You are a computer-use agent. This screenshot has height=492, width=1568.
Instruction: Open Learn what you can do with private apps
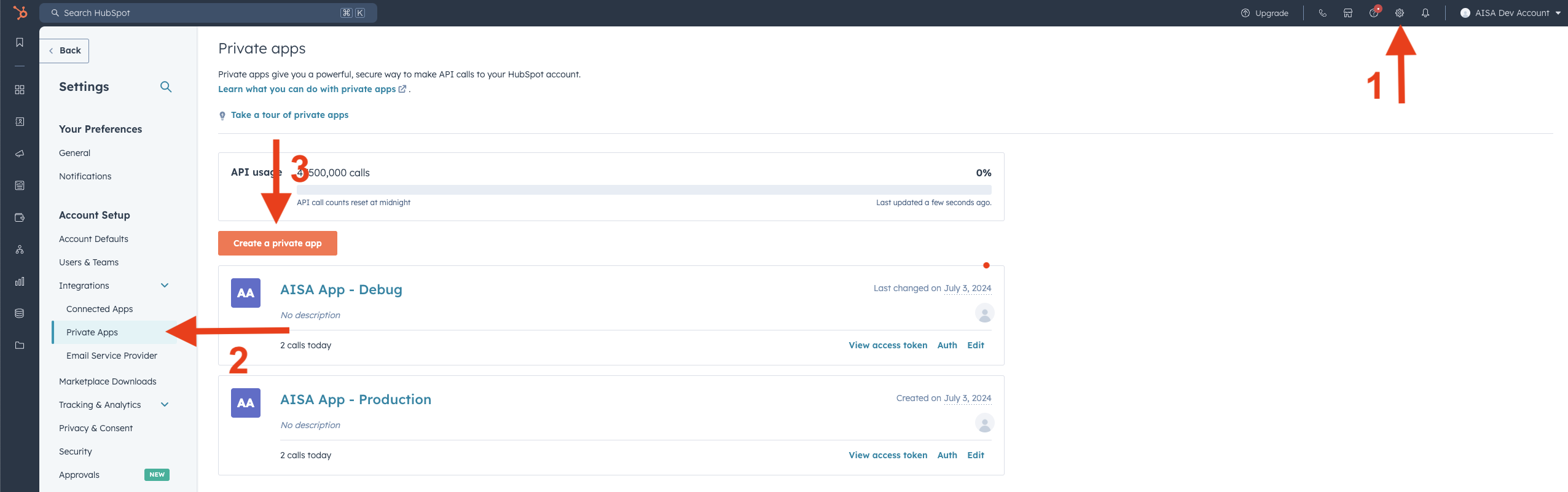312,89
